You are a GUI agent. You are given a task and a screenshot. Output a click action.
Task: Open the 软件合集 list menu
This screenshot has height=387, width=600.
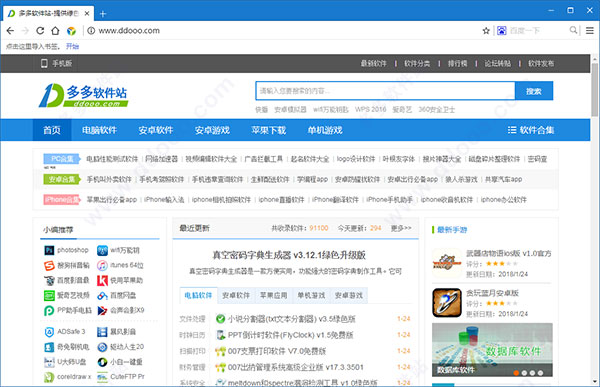(531, 130)
